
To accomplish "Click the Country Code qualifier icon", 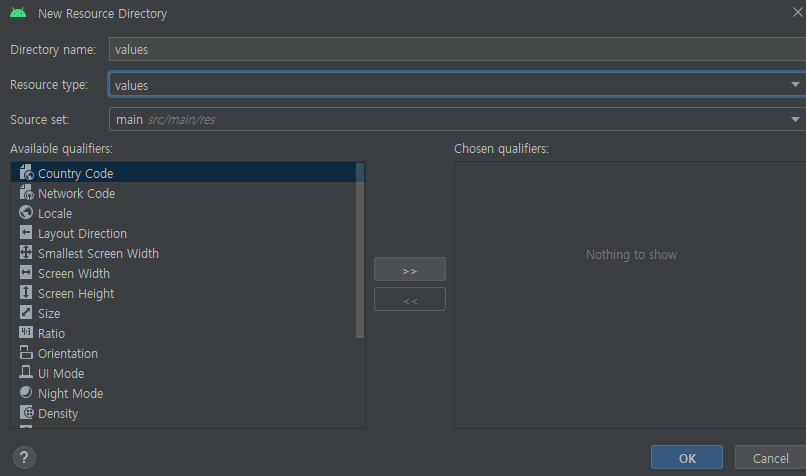I will click(x=26, y=173).
